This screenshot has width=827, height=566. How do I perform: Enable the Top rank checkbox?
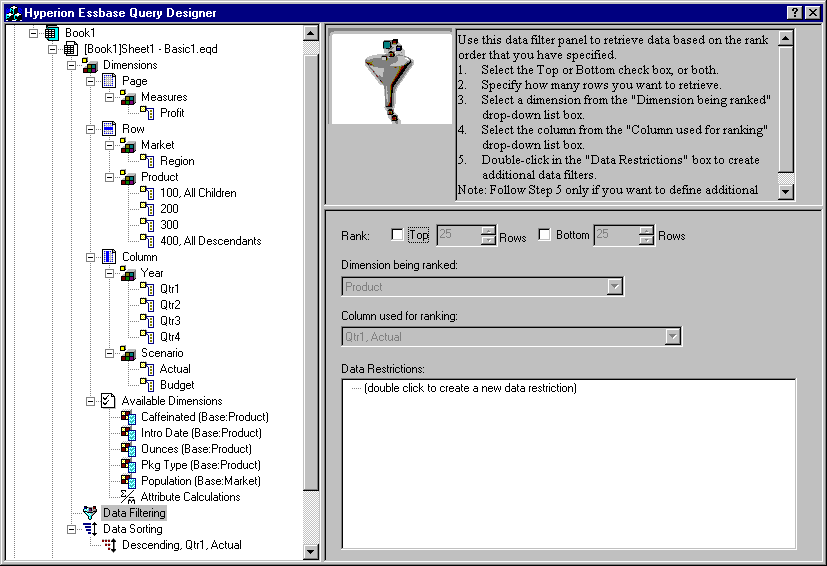pos(398,235)
